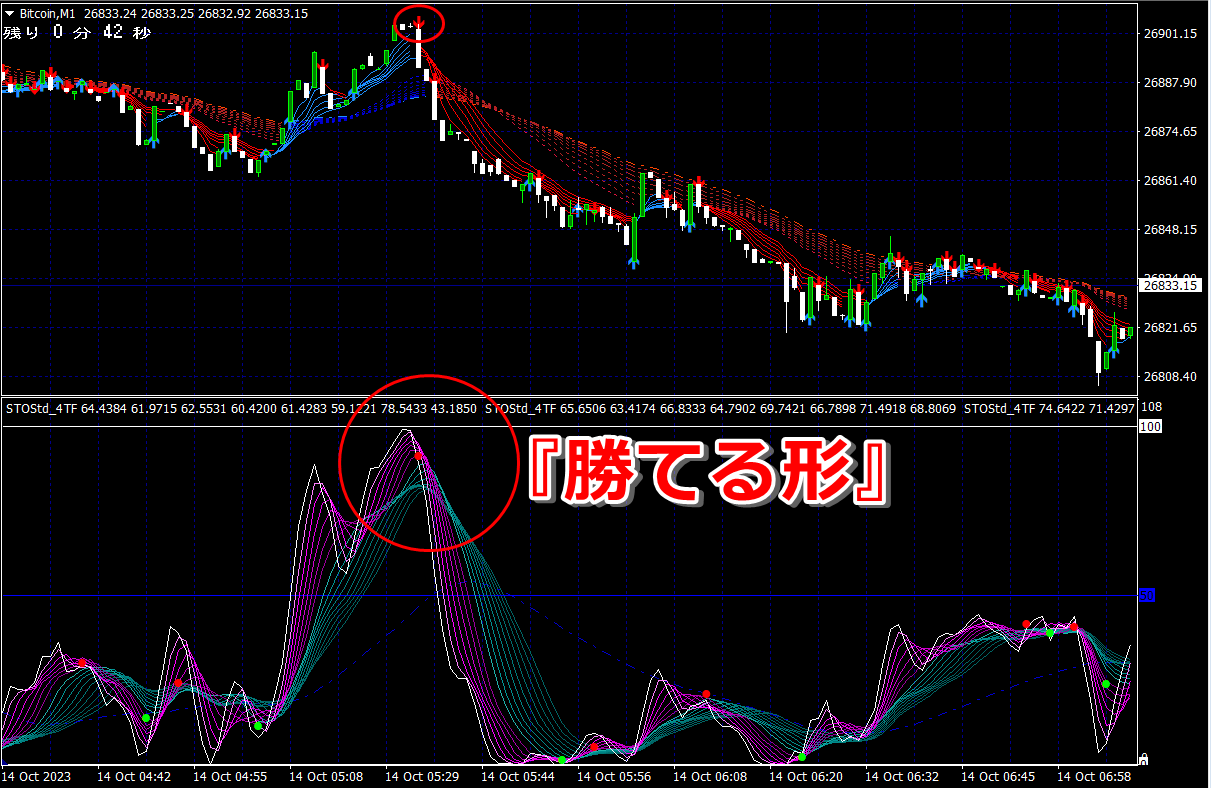The height and width of the screenshot is (788, 1211).
Task: Click the 14 Oct 06:08 time label
Action: click(710, 776)
